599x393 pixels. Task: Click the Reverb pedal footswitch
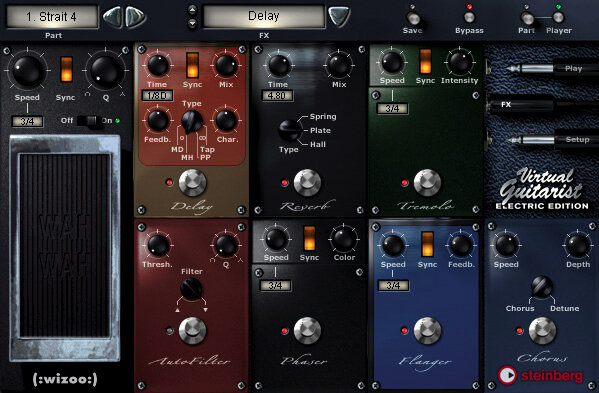pyautogui.click(x=307, y=183)
